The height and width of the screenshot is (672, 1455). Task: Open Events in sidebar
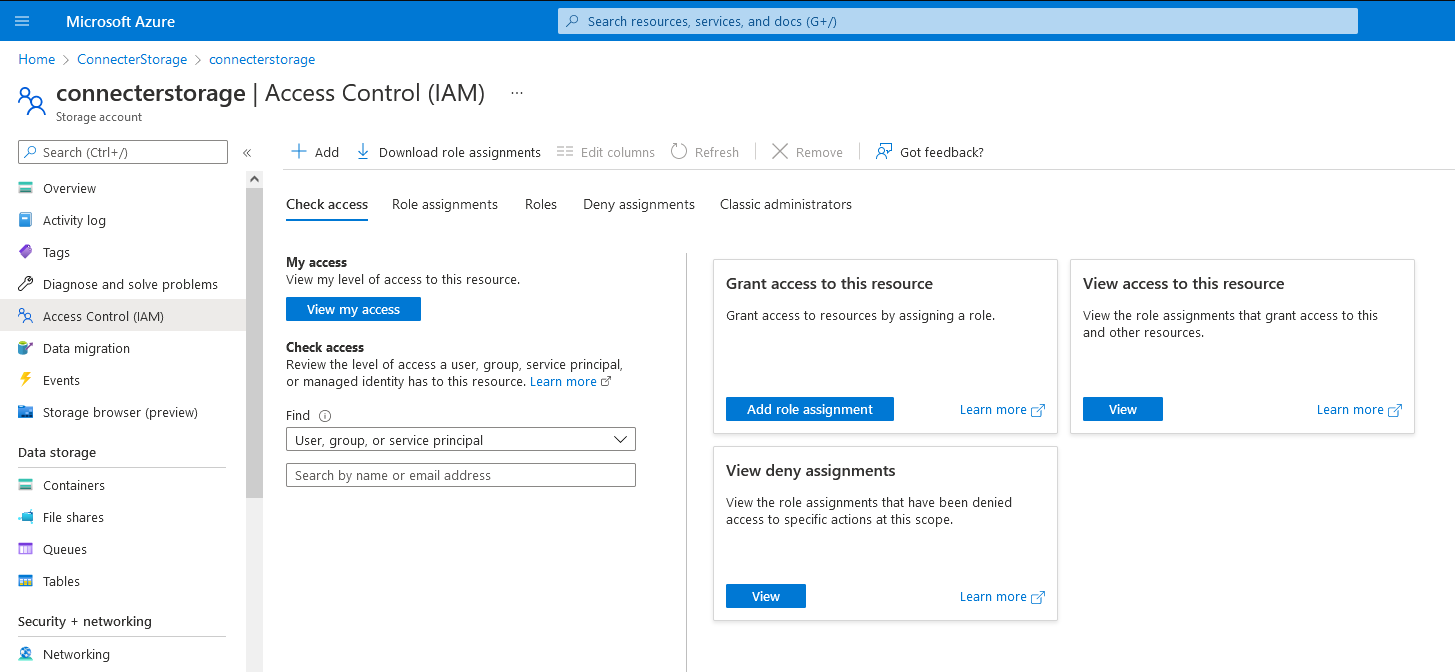[61, 380]
